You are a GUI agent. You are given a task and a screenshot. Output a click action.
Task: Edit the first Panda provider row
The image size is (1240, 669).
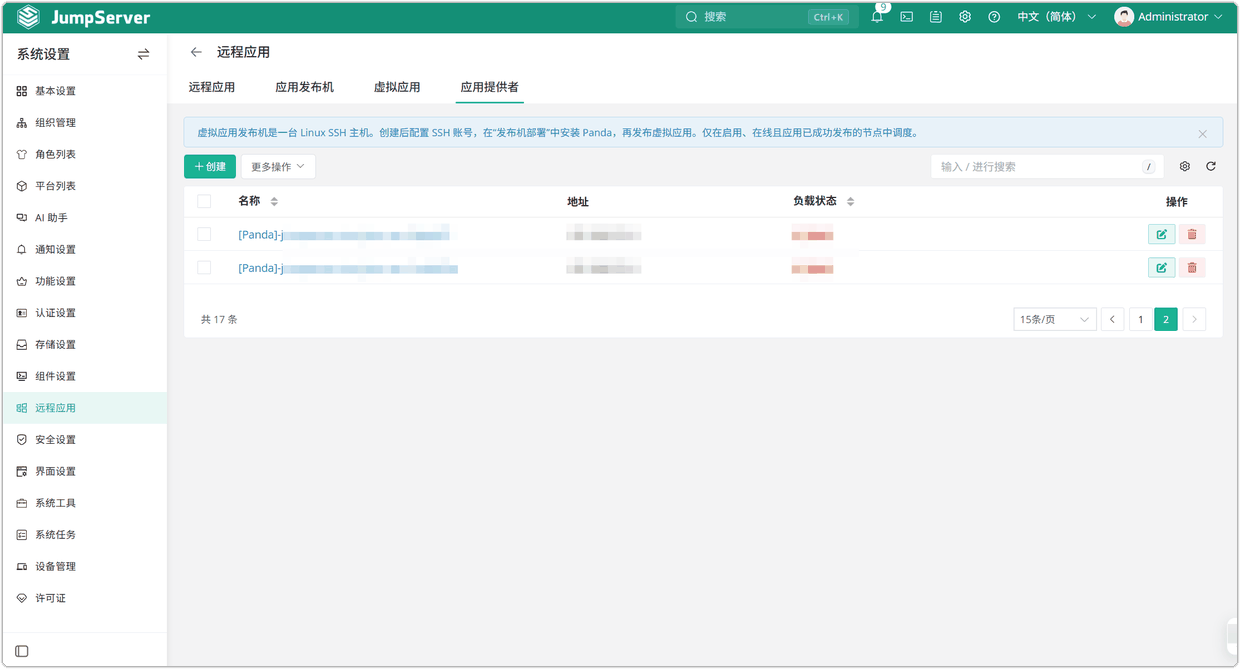pos(1161,235)
